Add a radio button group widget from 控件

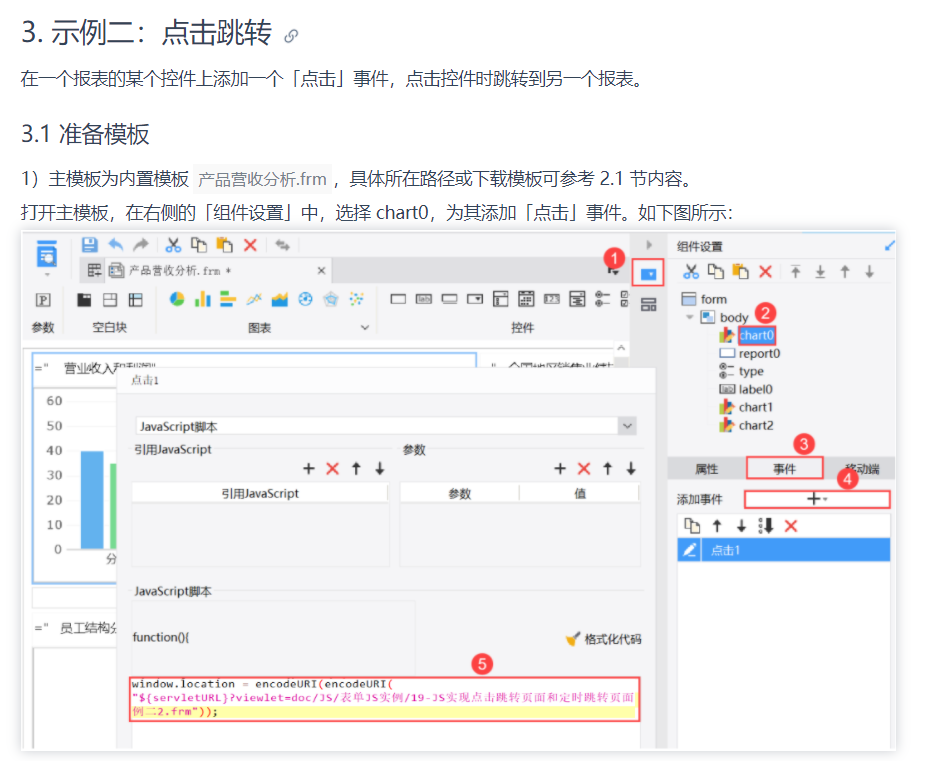pyautogui.click(x=603, y=299)
